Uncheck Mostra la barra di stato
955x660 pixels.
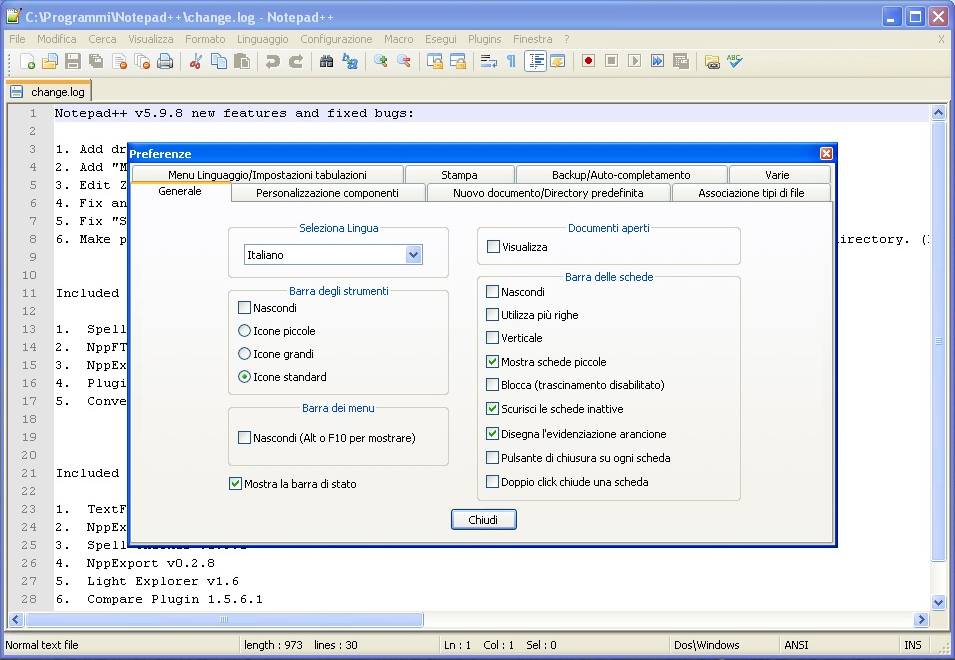(x=236, y=484)
